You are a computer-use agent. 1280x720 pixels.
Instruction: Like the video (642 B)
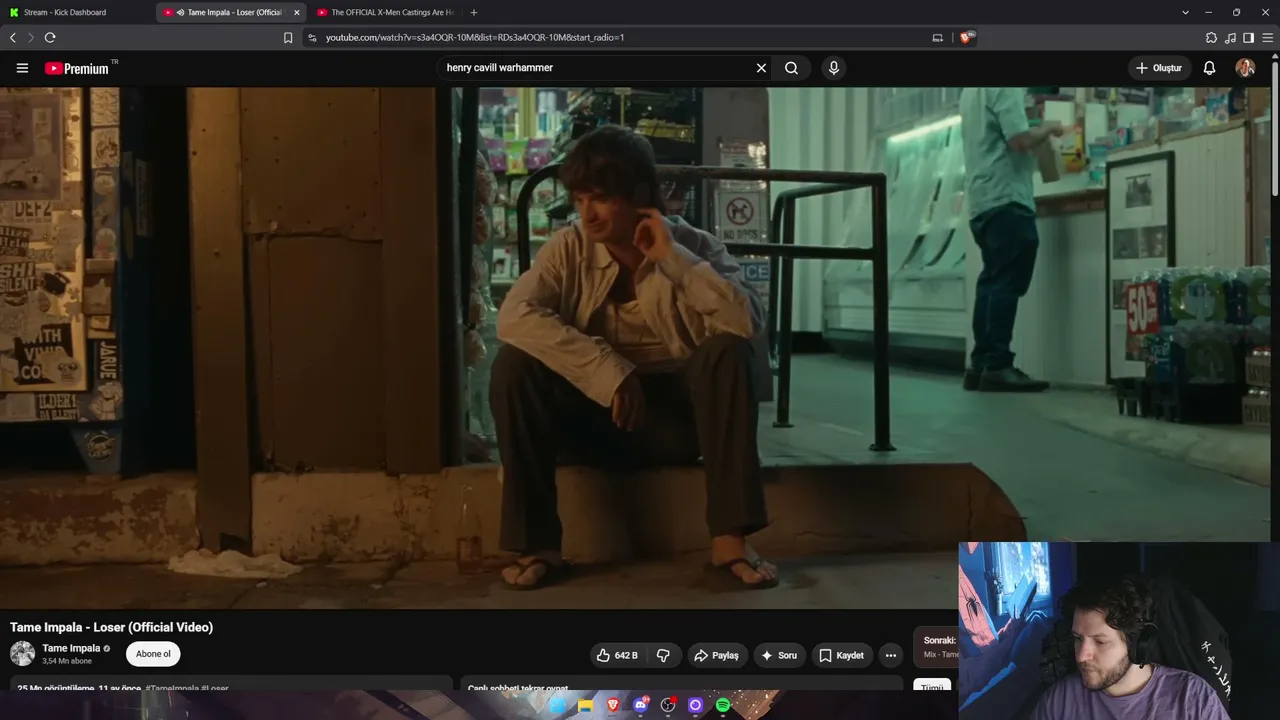[617, 656]
